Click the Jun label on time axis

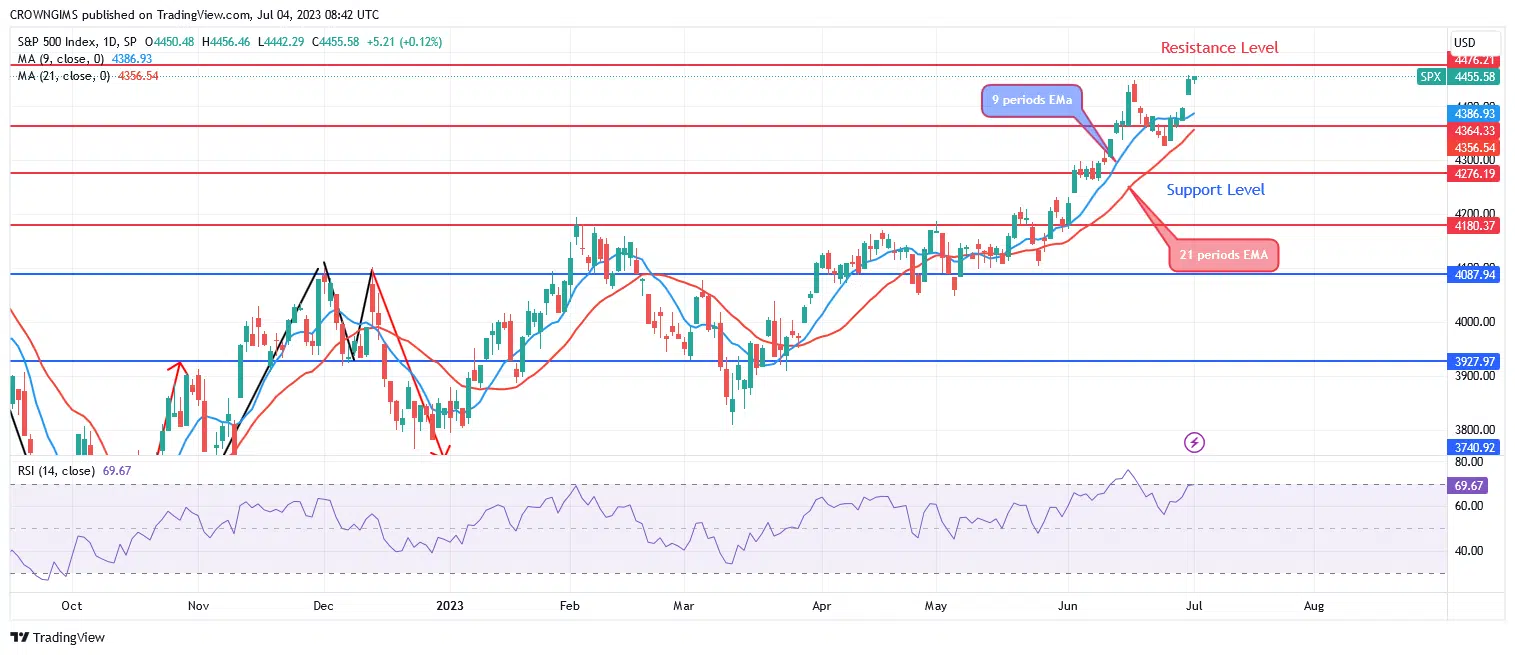[1067, 606]
